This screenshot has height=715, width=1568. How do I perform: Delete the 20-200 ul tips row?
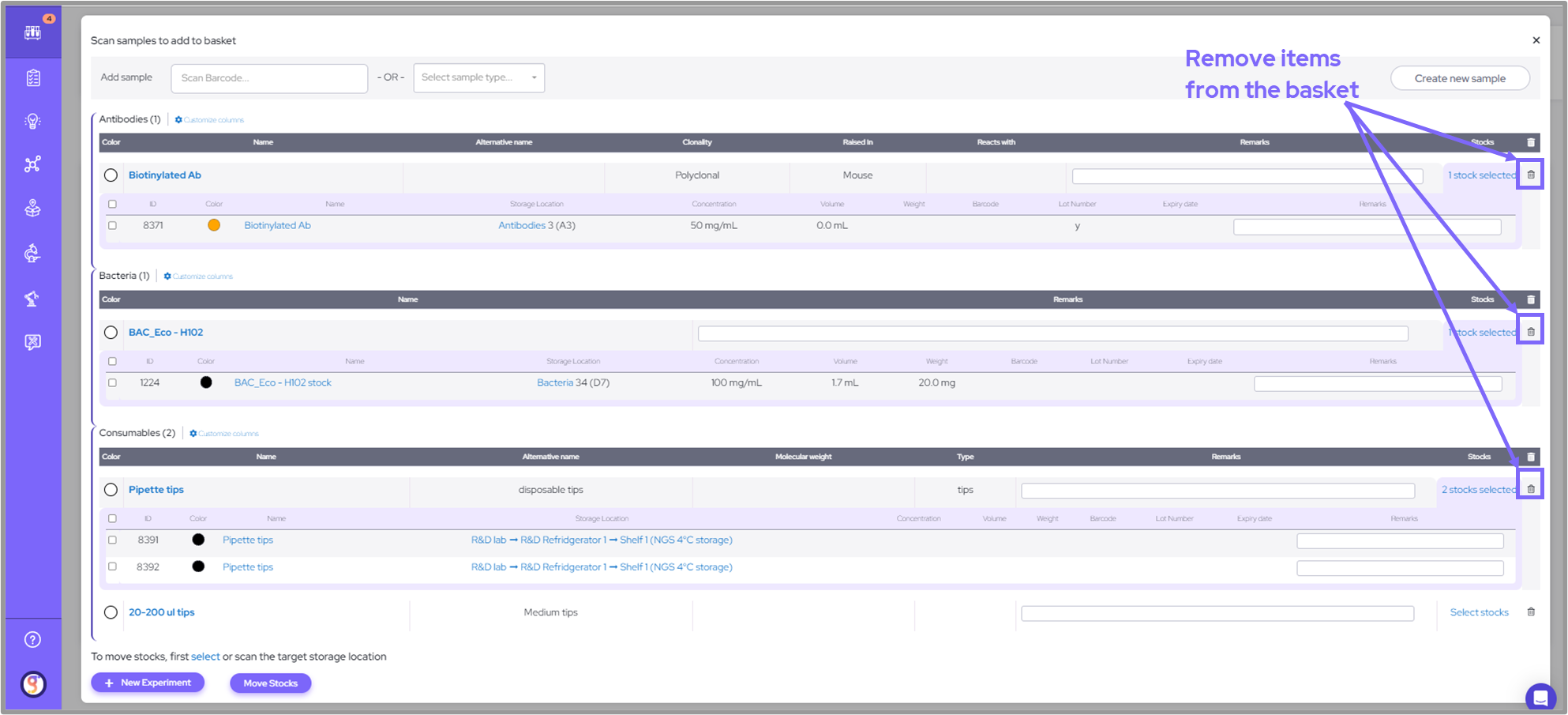point(1530,612)
